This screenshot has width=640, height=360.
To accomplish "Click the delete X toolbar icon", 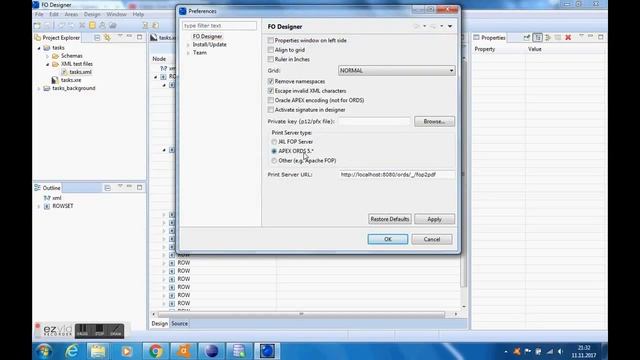I will click(82, 25).
